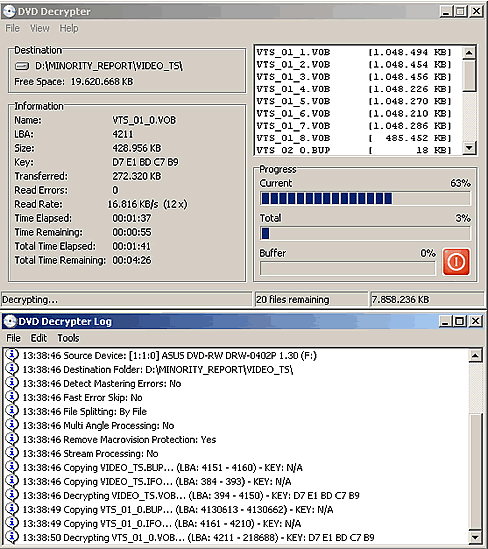488x549 pixels.
Task: Click info icon beside Copying VTS_01_0.IFO entry
Action: click(x=12, y=523)
